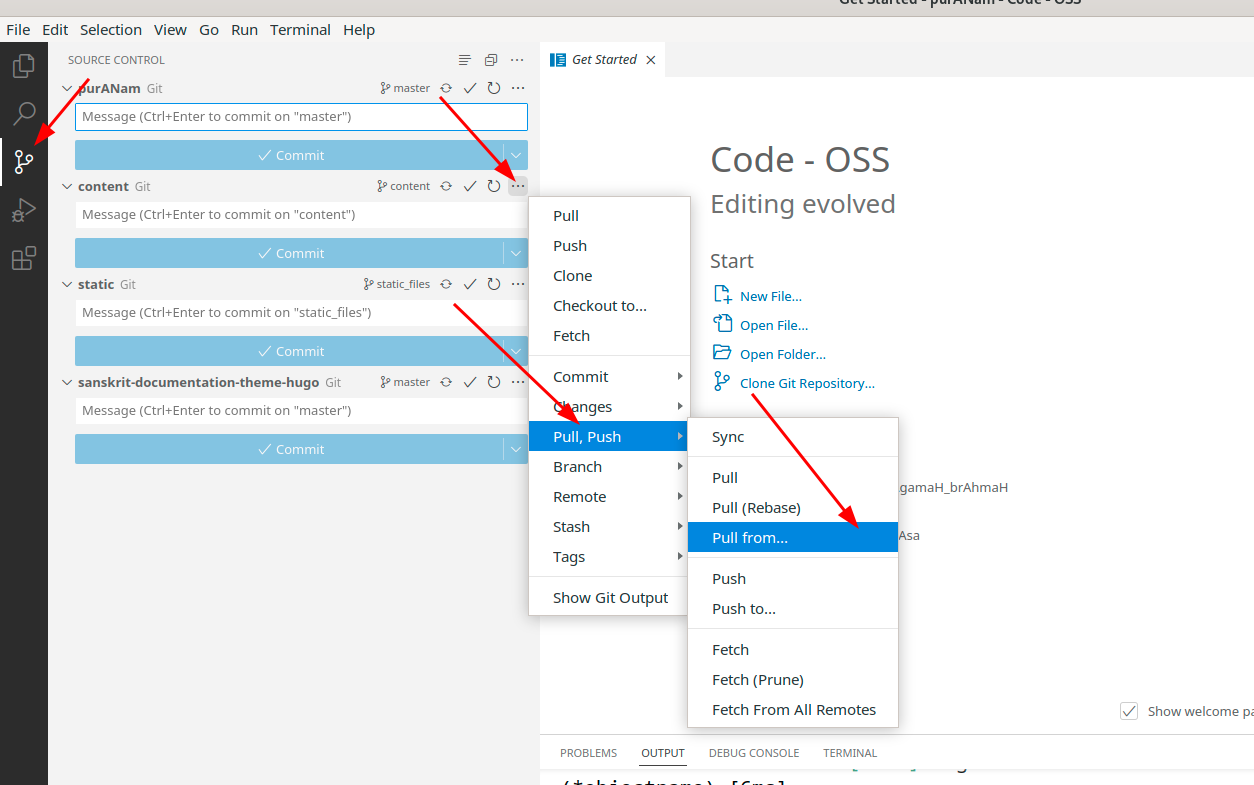1254x785 pixels.
Task: Collapse the static repository section
Action: [67, 284]
